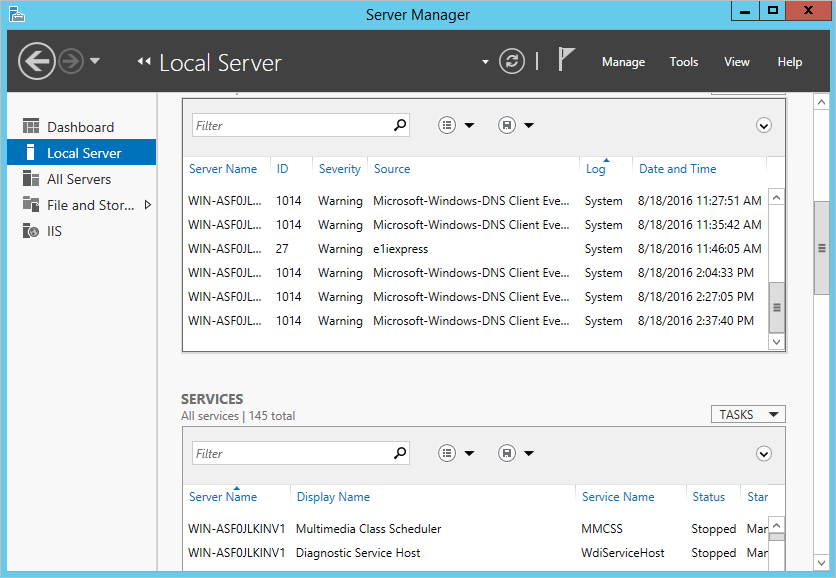The image size is (836, 578).
Task: Click the Events list scrollbar thumb
Action: tap(776, 307)
